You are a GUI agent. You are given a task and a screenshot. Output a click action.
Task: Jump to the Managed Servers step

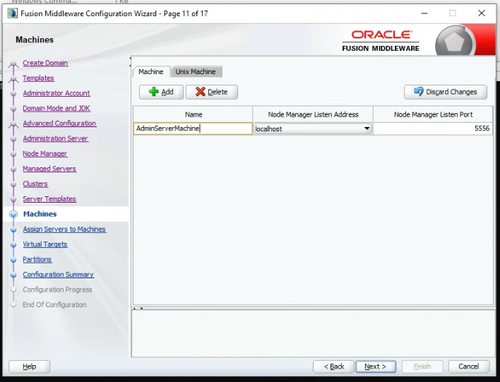click(49, 169)
